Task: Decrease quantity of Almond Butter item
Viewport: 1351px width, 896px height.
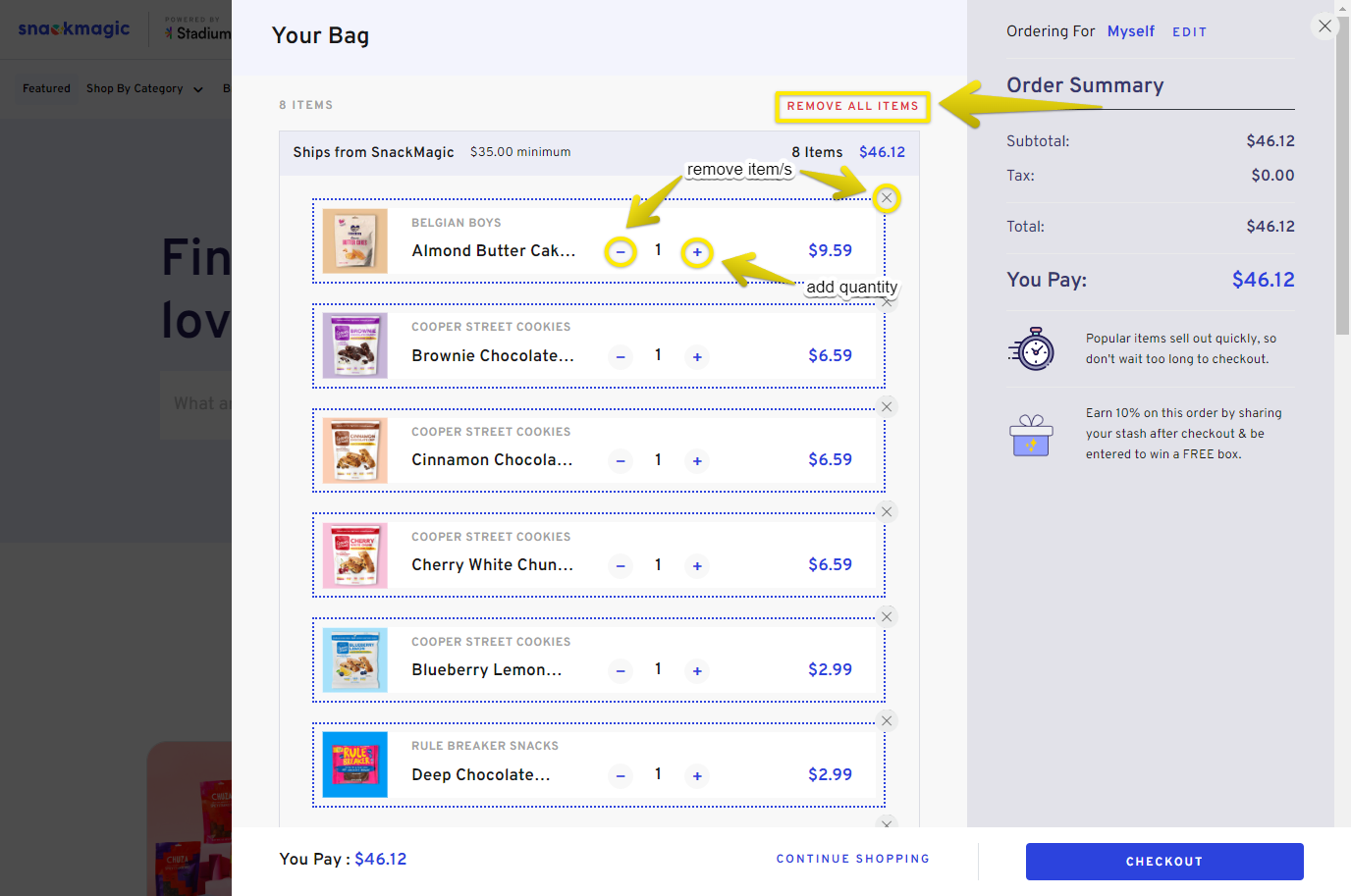Action: pos(621,252)
